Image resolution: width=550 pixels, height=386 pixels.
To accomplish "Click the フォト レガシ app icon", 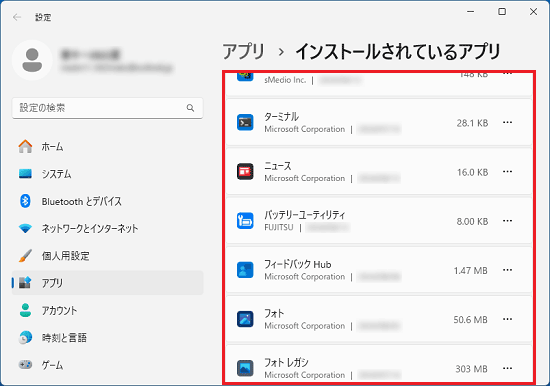I will click(x=245, y=368).
